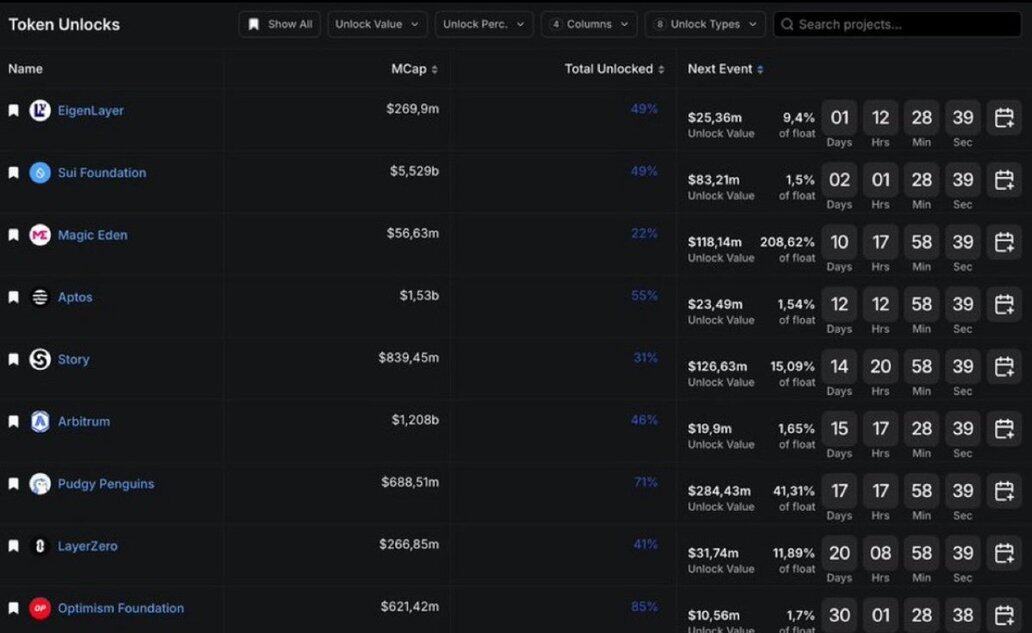This screenshot has width=1032, height=633.
Task: Click calendar icon in Magic Eden row
Action: coord(1003,242)
